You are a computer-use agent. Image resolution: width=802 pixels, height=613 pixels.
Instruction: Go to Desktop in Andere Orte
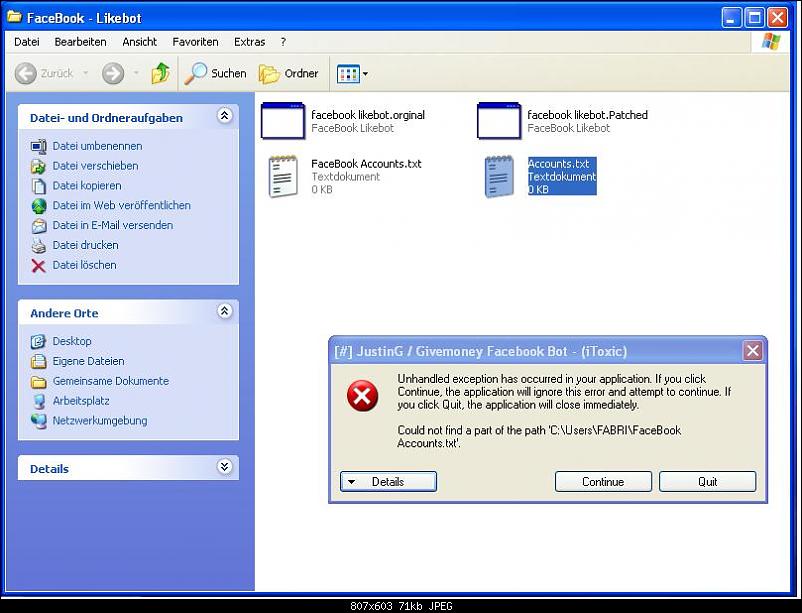[x=72, y=341]
